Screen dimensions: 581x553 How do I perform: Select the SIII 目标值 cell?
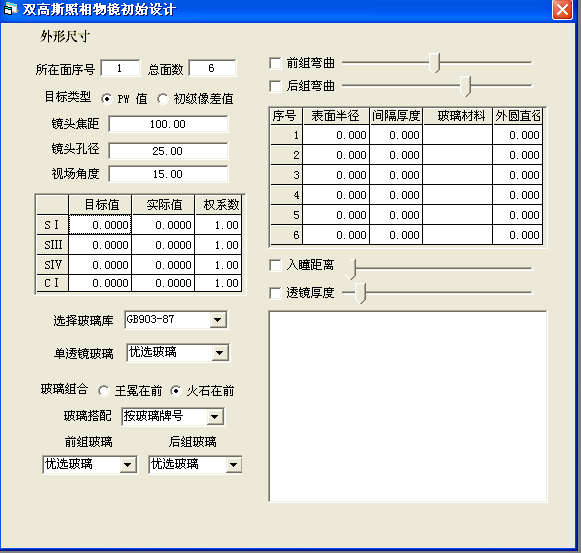pos(100,245)
